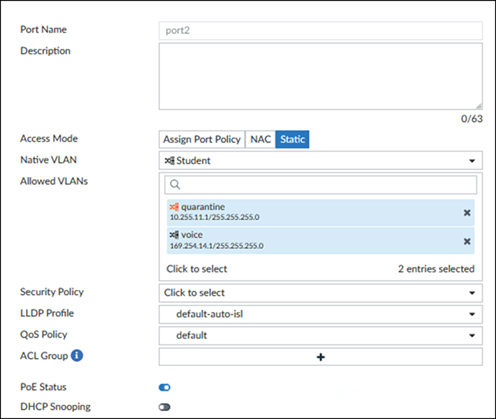Click 'Click to select' in Allowed VLANs

[197, 269]
